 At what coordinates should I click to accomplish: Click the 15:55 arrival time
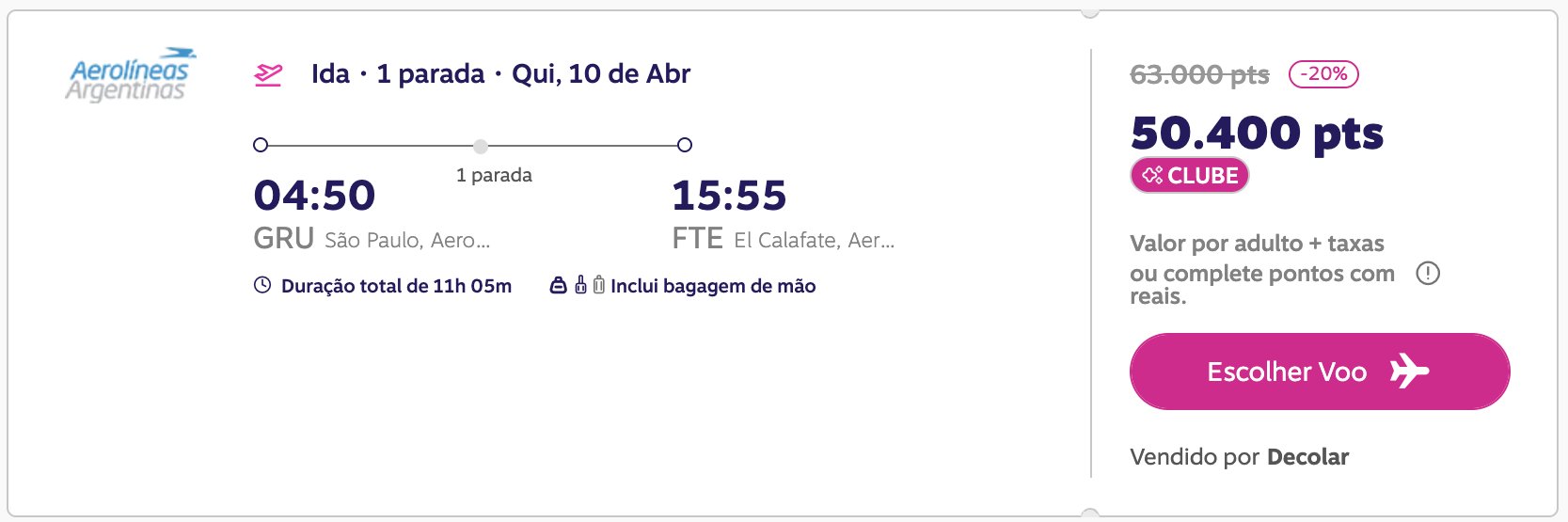[729, 196]
